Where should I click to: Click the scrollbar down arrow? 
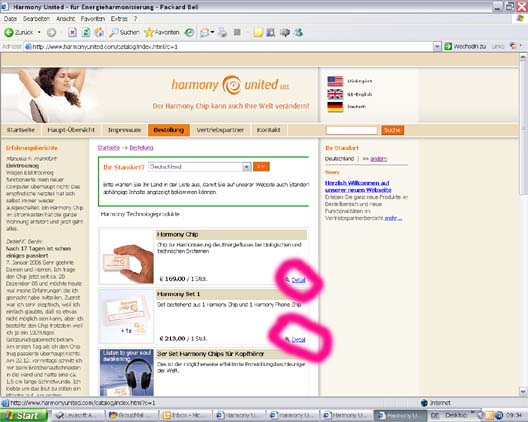coord(523,391)
